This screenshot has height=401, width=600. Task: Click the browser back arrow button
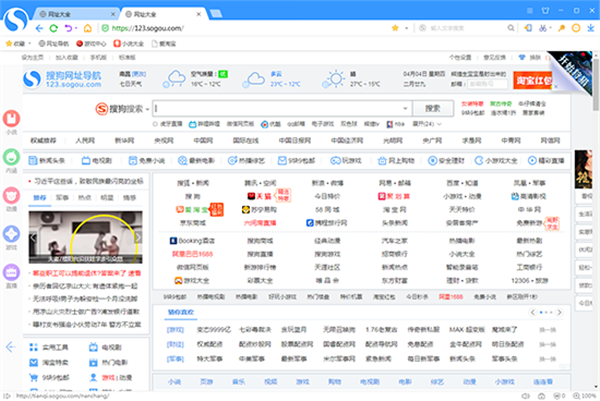click(40, 28)
